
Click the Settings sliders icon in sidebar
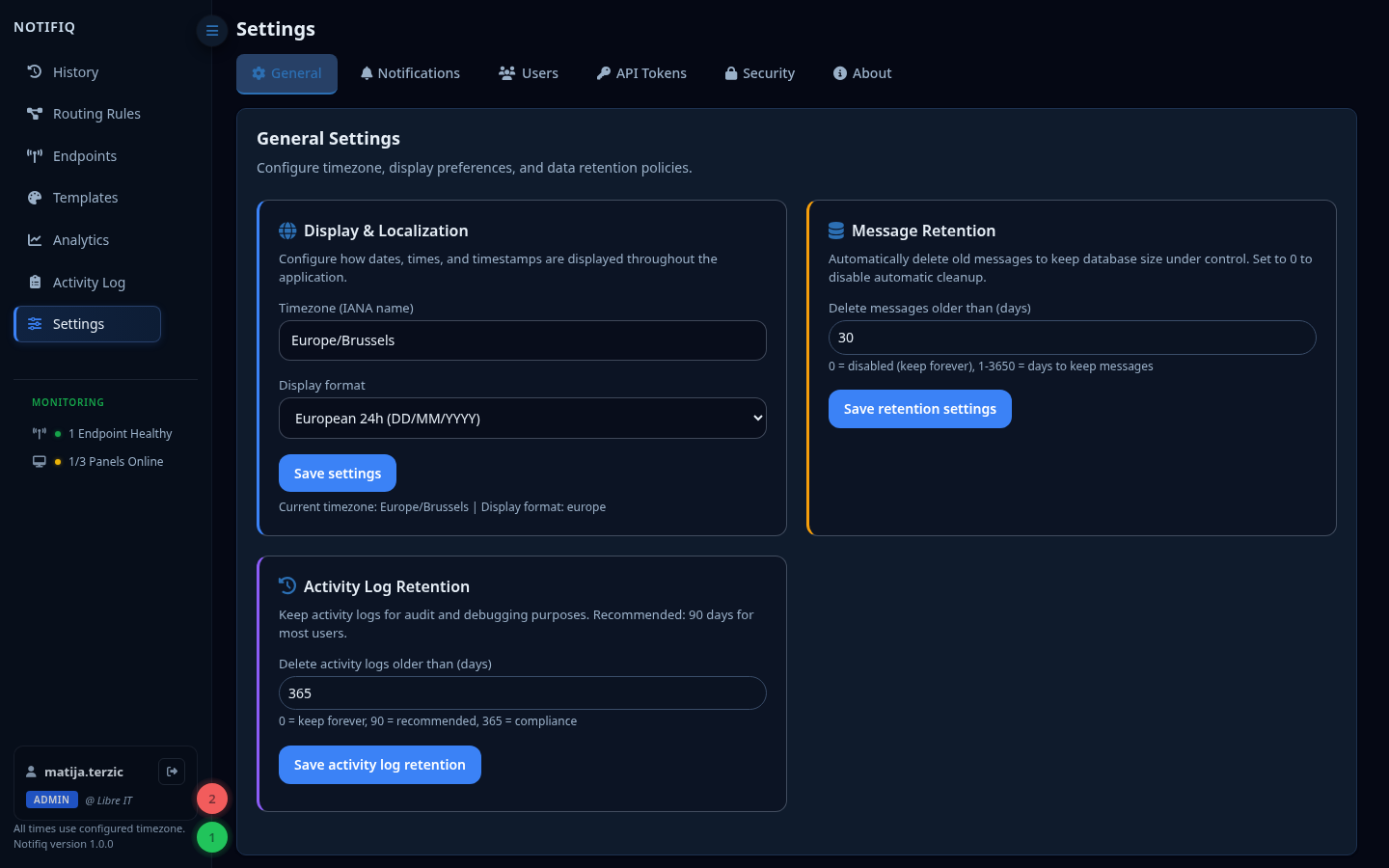click(x=35, y=324)
